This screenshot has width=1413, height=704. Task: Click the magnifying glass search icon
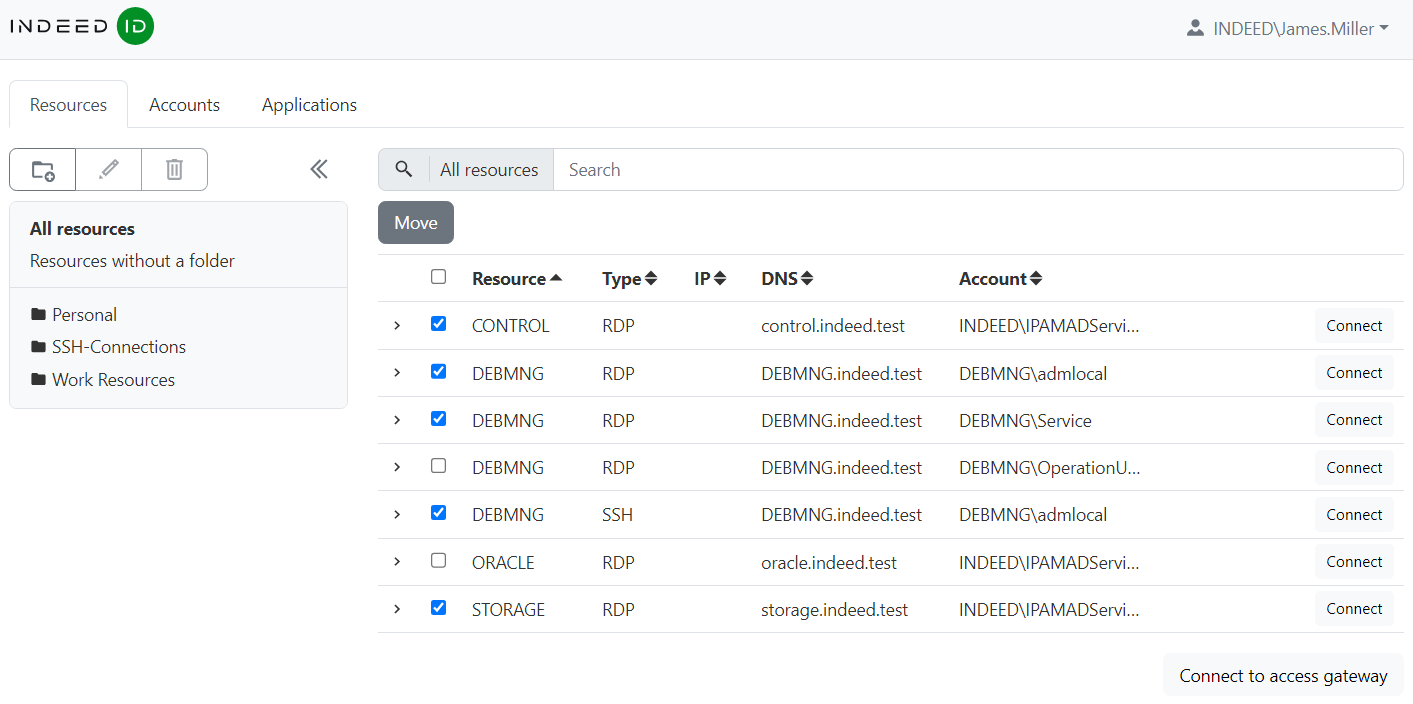[404, 170]
